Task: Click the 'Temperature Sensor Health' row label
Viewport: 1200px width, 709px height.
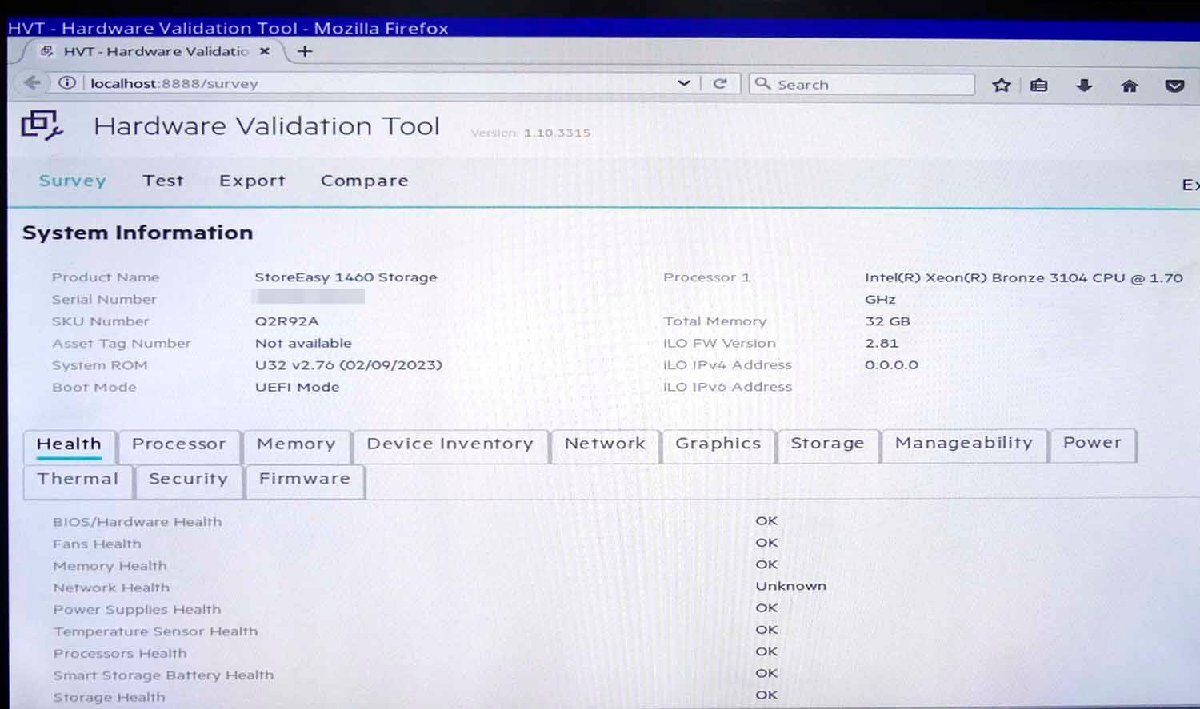Action: pyautogui.click(x=155, y=632)
